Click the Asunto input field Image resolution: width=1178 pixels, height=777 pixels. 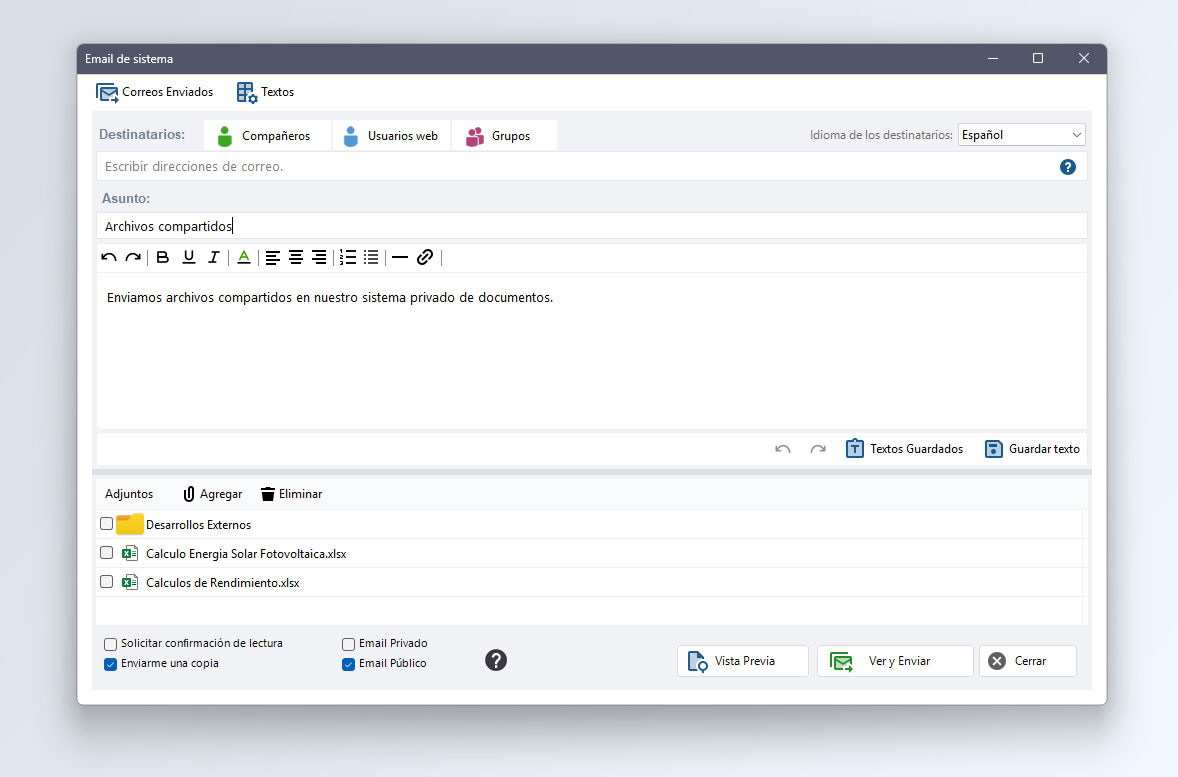click(x=590, y=226)
